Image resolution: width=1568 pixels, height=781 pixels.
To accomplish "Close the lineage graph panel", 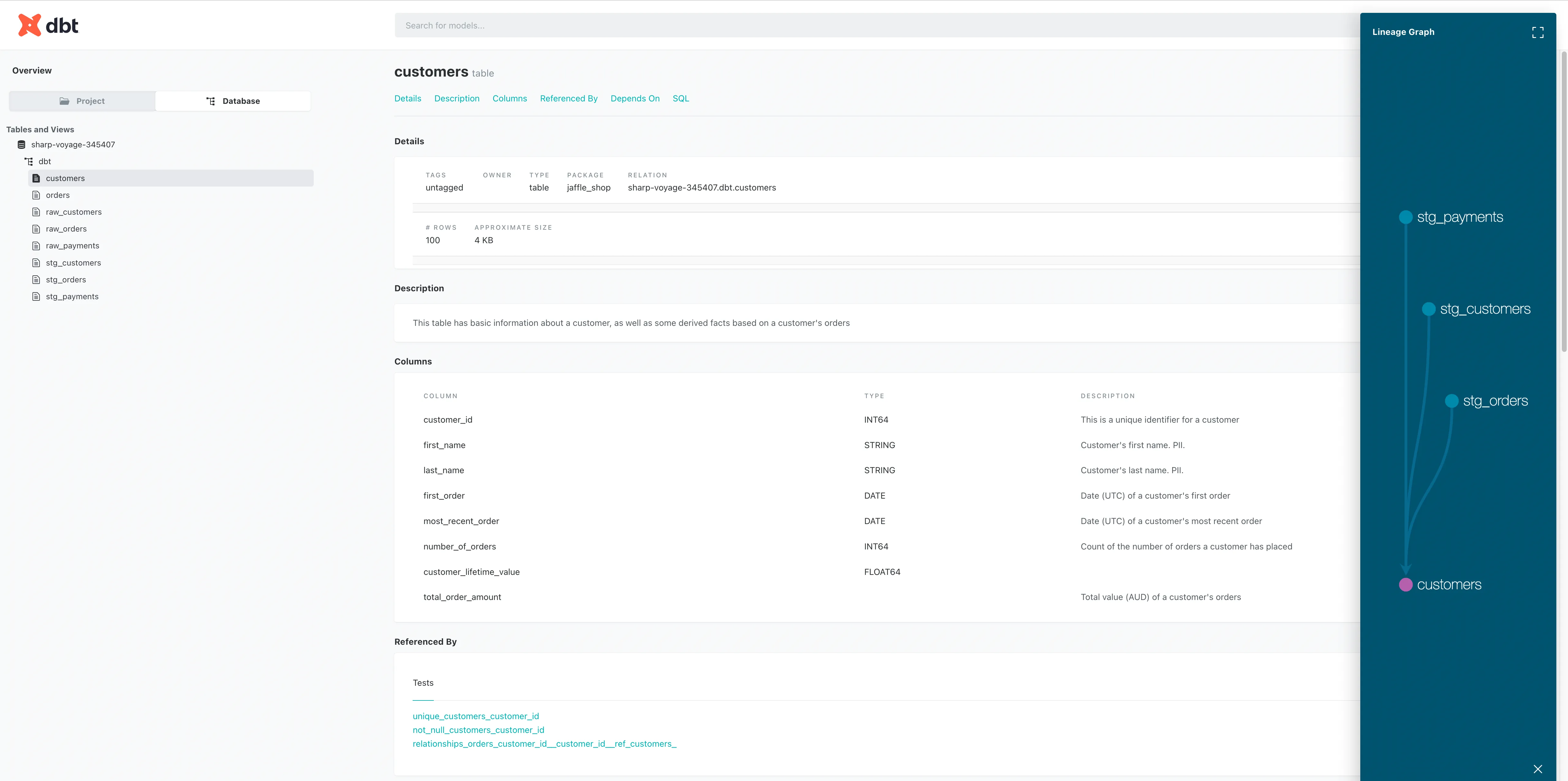I will (1538, 769).
